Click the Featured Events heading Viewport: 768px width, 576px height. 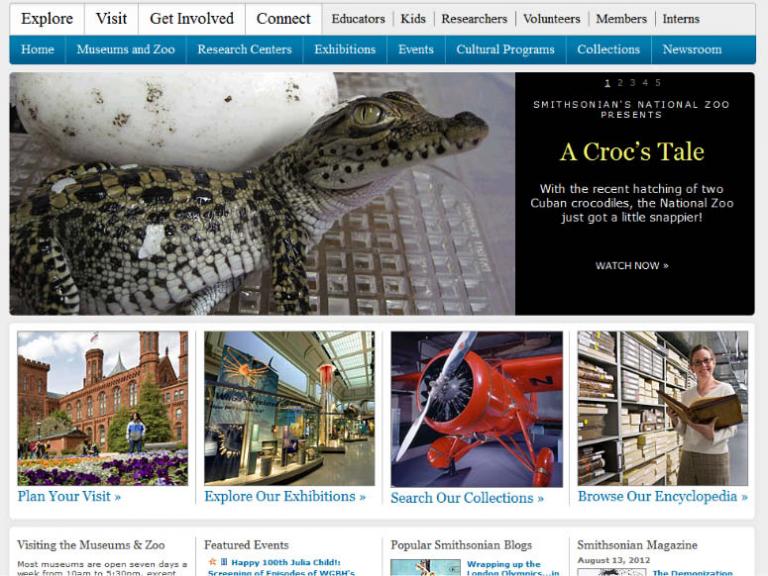[246, 545]
